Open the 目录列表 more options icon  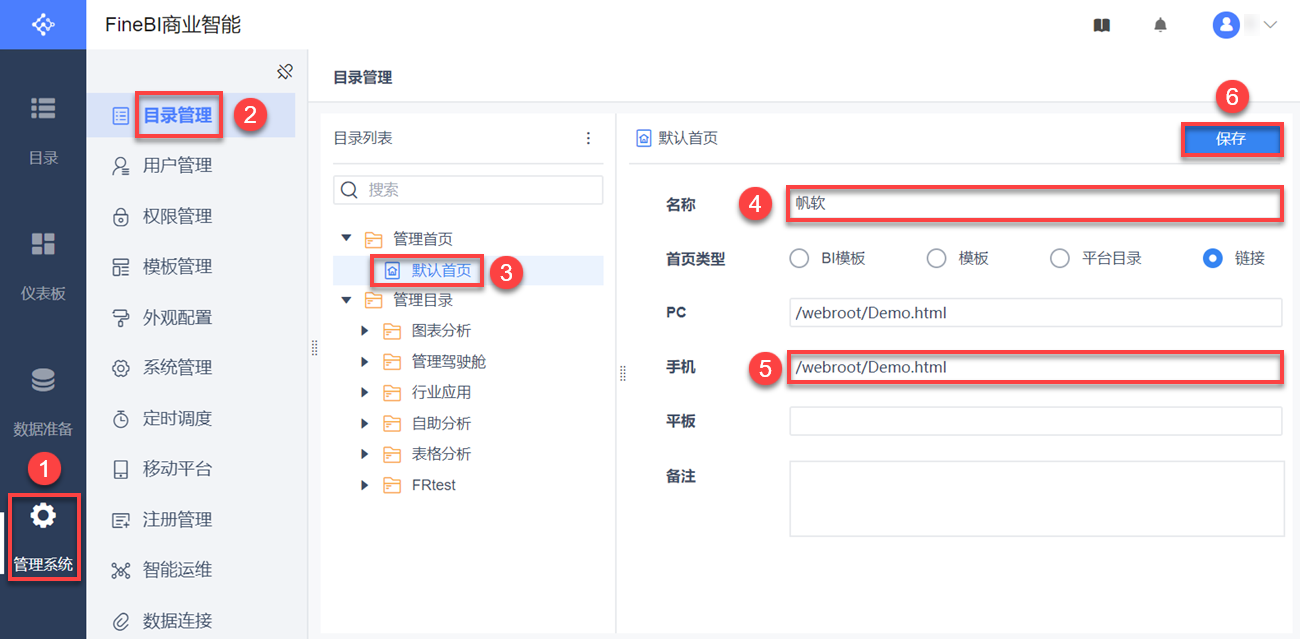tap(588, 139)
